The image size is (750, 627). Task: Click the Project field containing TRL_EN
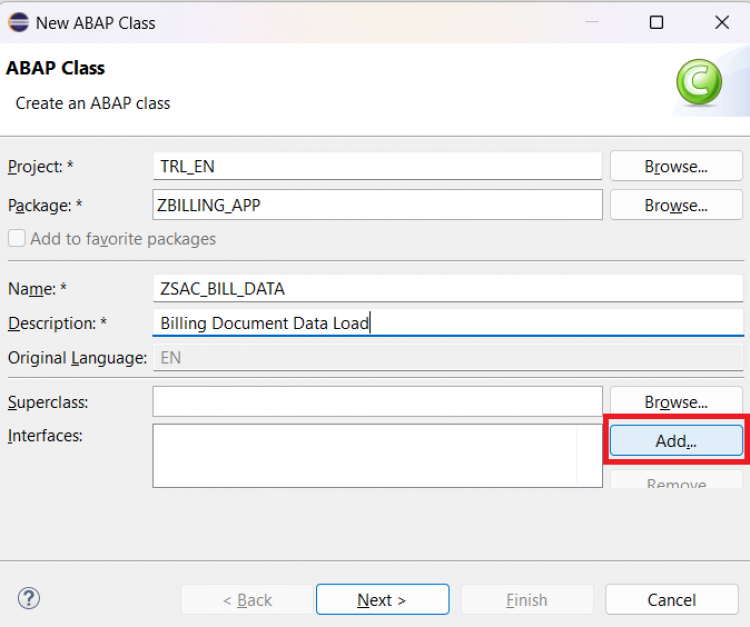[377, 166]
